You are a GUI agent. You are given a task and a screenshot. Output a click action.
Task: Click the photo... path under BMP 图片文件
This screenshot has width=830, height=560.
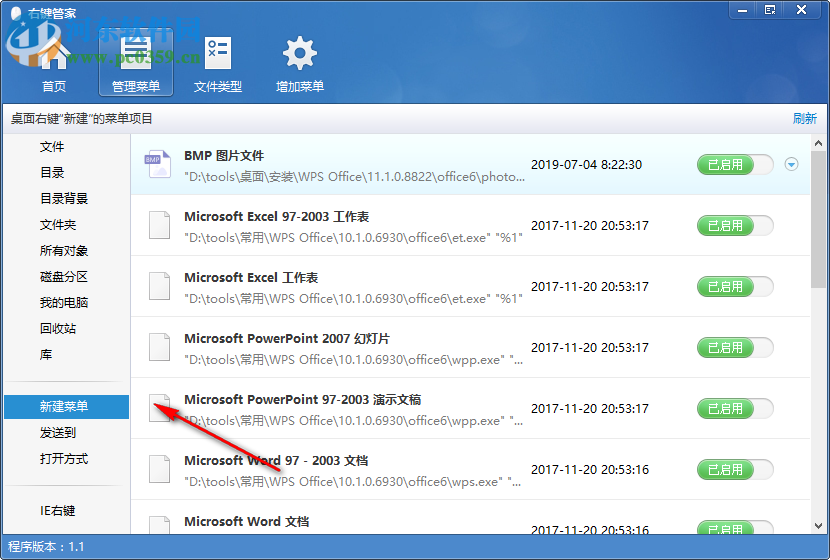354,177
